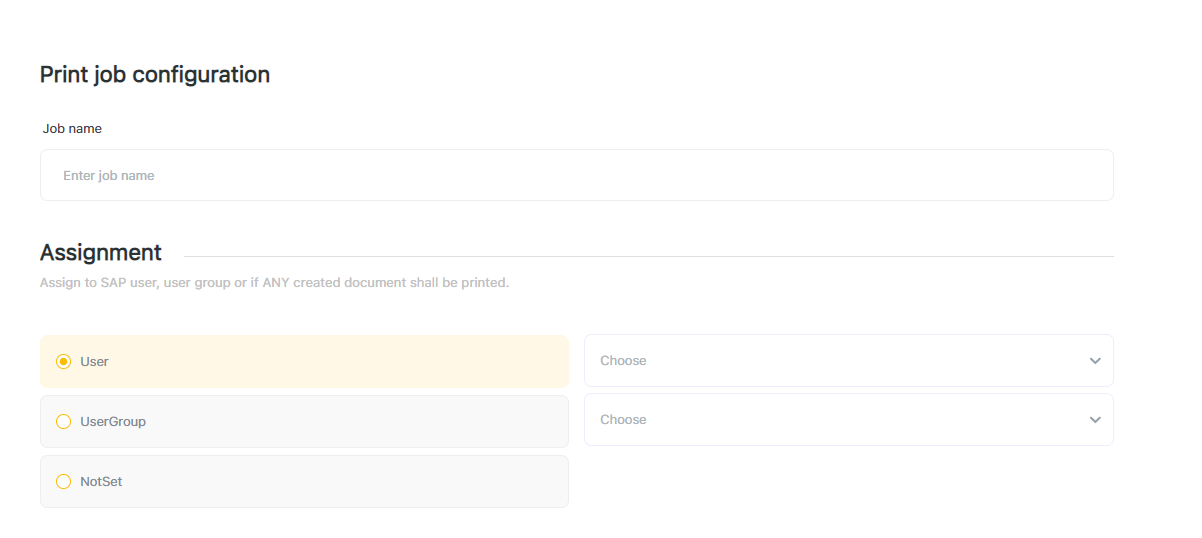Click the "UserGroup" radio label text
This screenshot has width=1202, height=538.
coord(113,421)
